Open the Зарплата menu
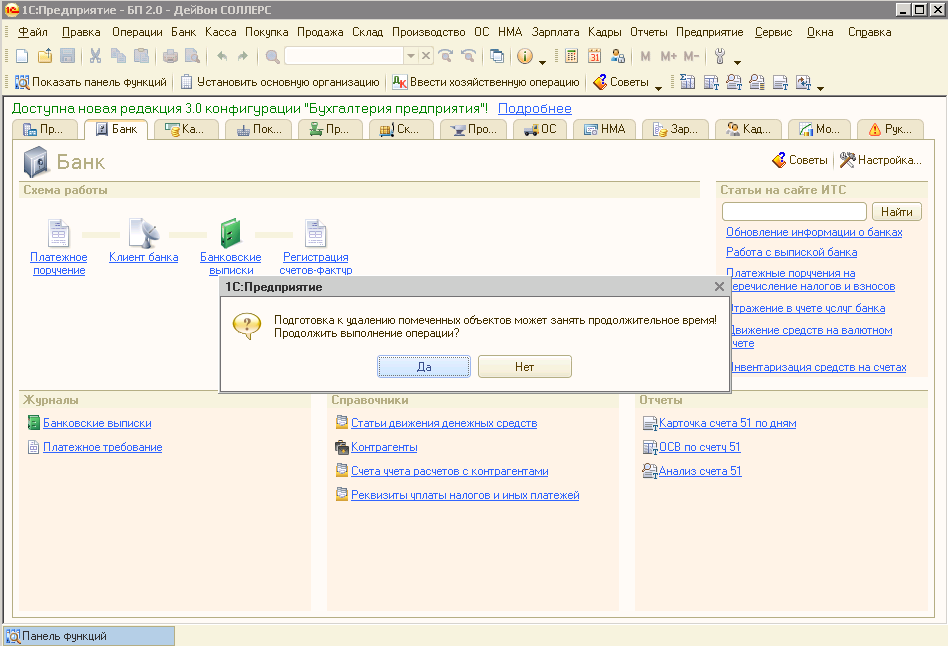The image size is (948, 646). [556, 32]
